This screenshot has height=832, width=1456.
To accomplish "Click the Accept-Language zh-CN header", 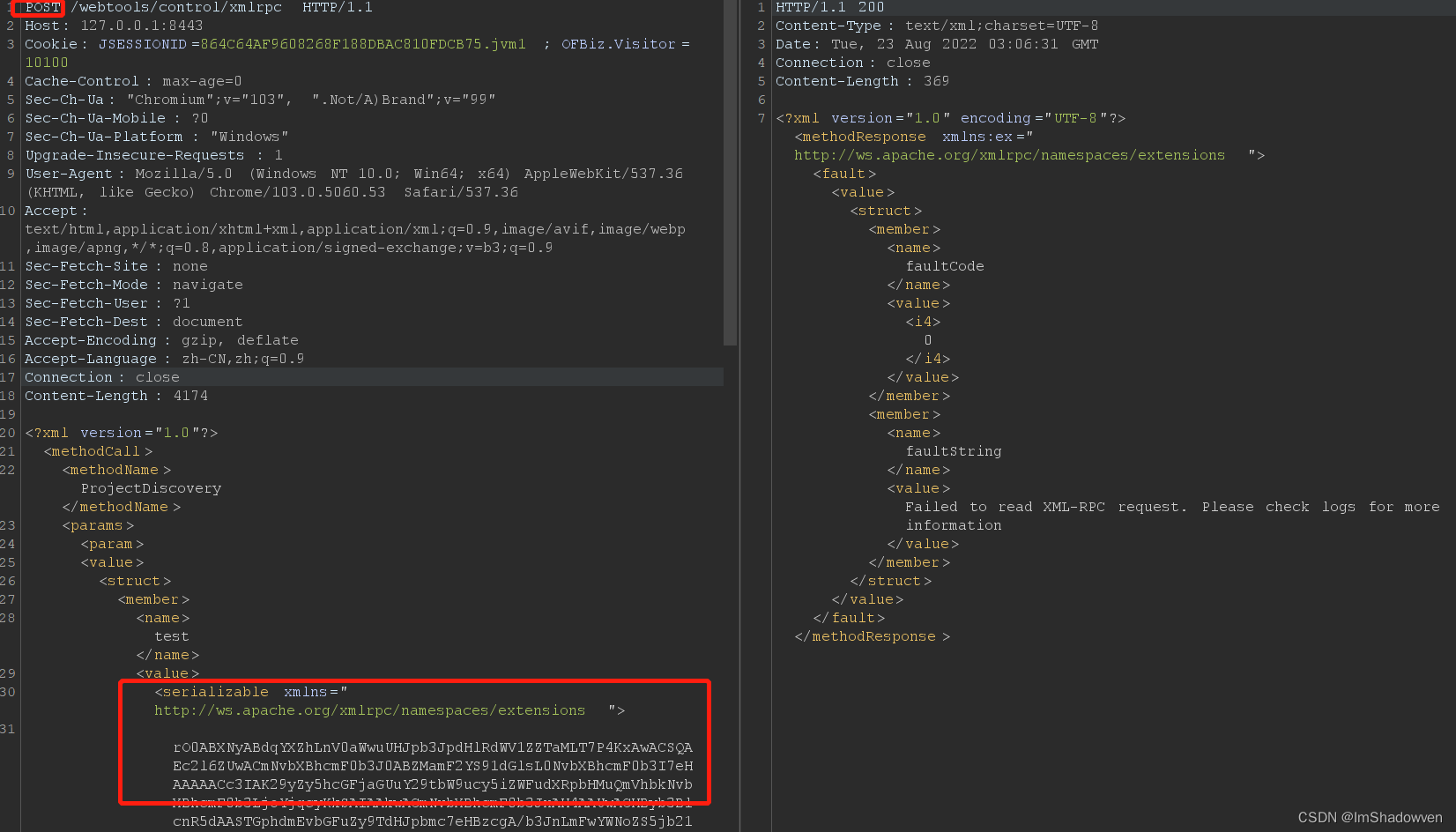I will (165, 359).
